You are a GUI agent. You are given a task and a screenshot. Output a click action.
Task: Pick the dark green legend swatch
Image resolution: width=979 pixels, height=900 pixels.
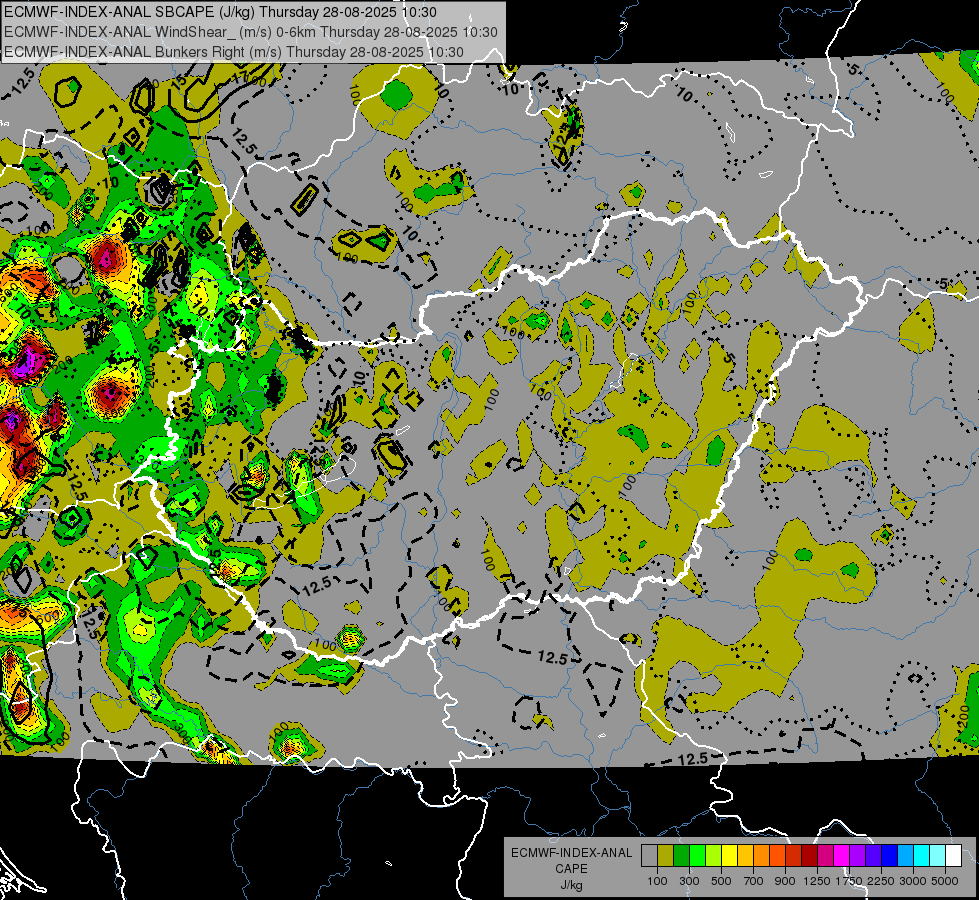(681, 856)
